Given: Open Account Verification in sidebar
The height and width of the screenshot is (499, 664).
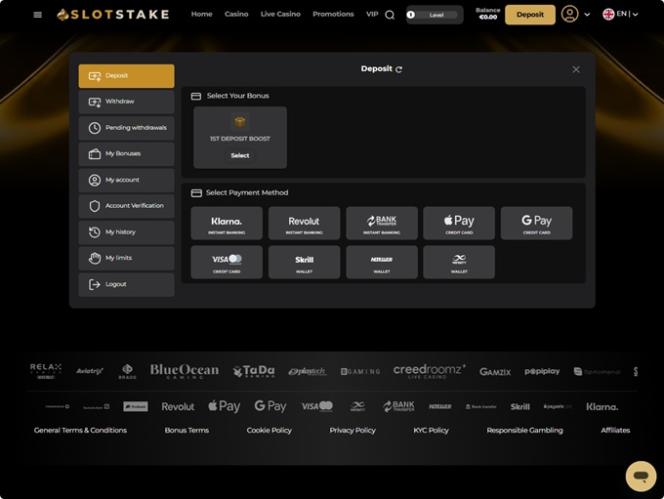Looking at the screenshot, I should point(126,206).
